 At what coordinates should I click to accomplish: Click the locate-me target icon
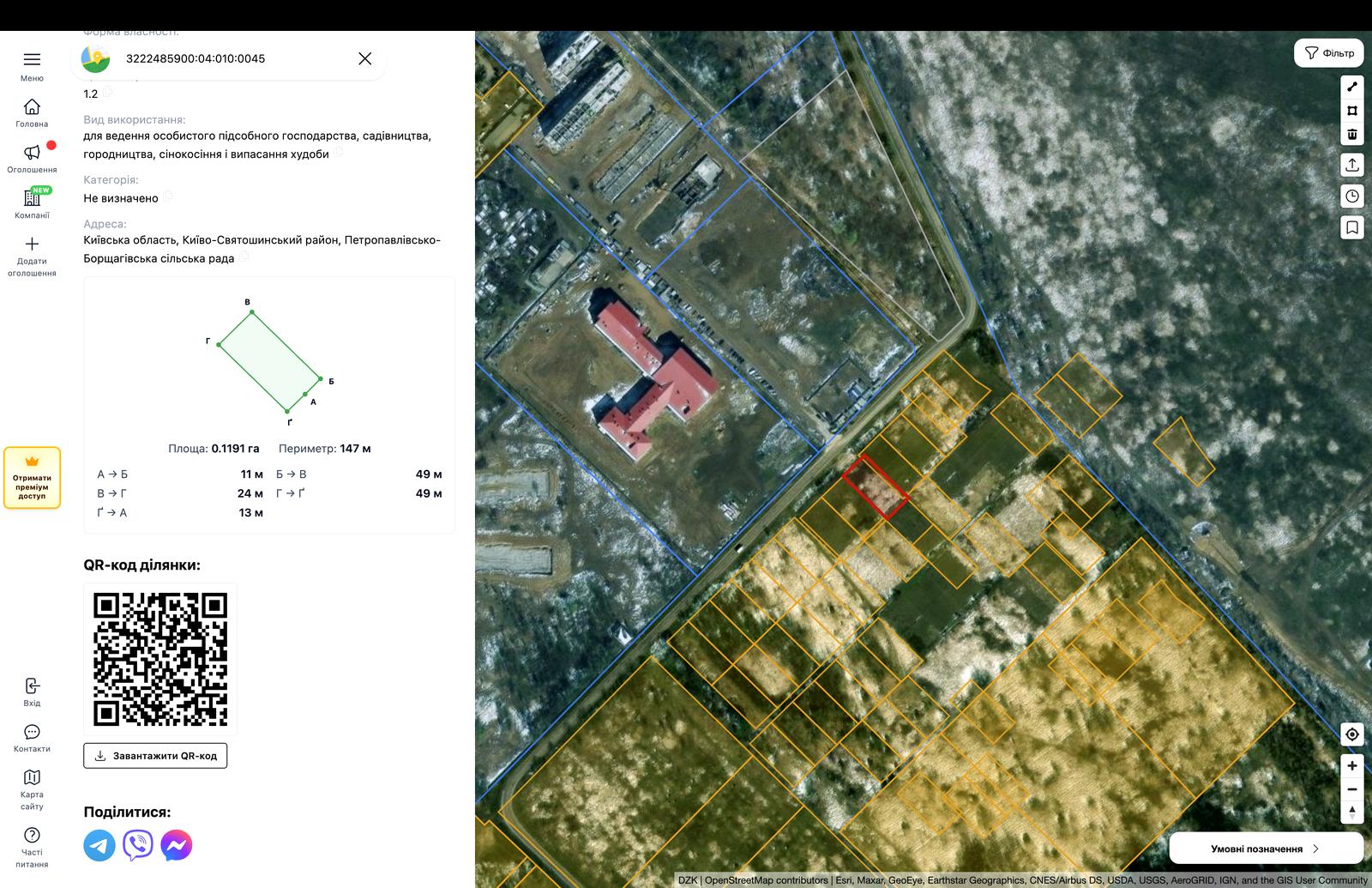[x=1352, y=734]
